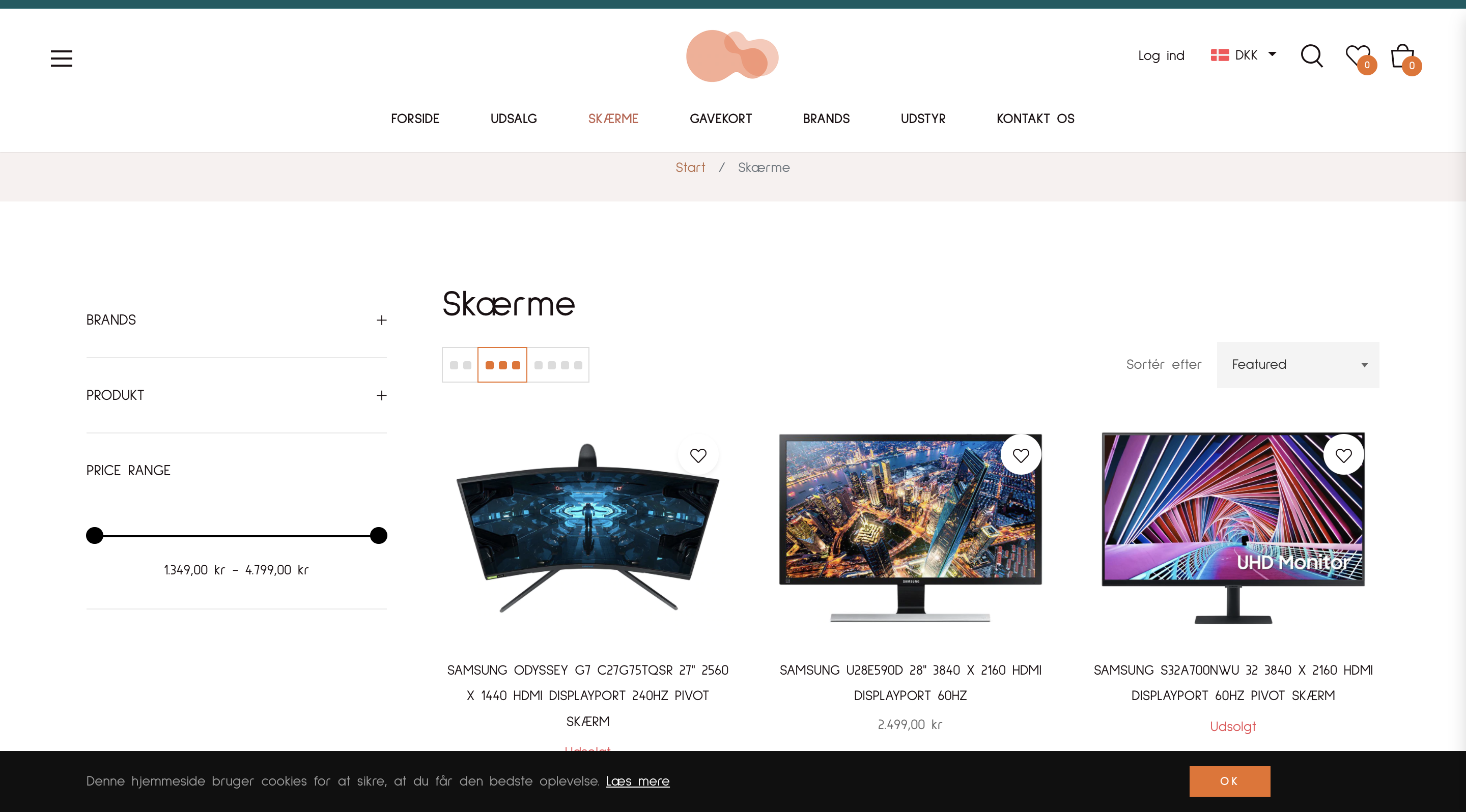The width and height of the screenshot is (1466, 812).
Task: Open the hamburger menu icon
Action: [62, 58]
